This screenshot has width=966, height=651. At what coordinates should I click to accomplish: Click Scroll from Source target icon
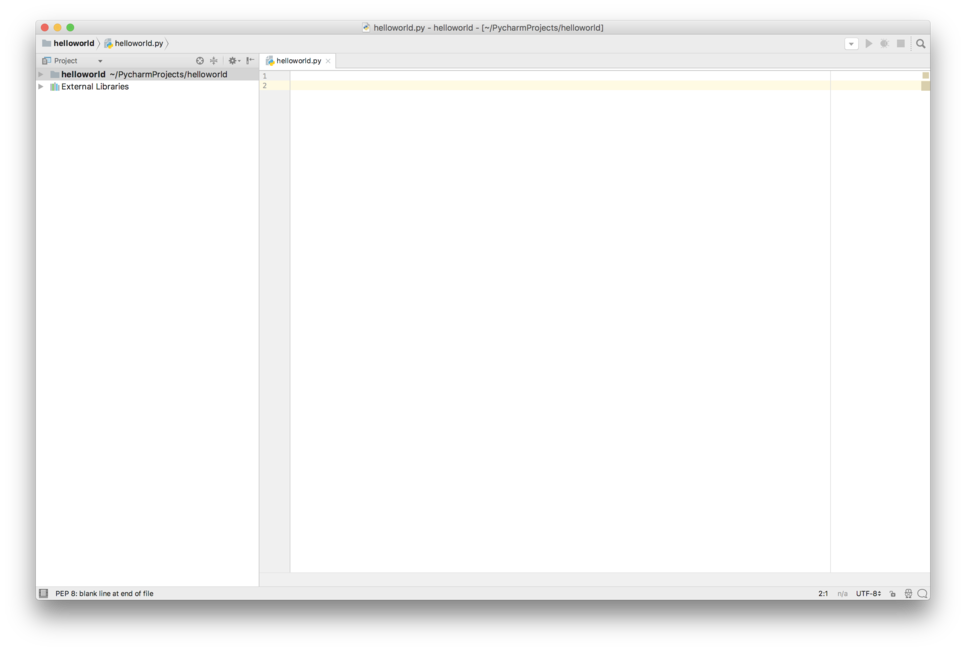pos(200,60)
